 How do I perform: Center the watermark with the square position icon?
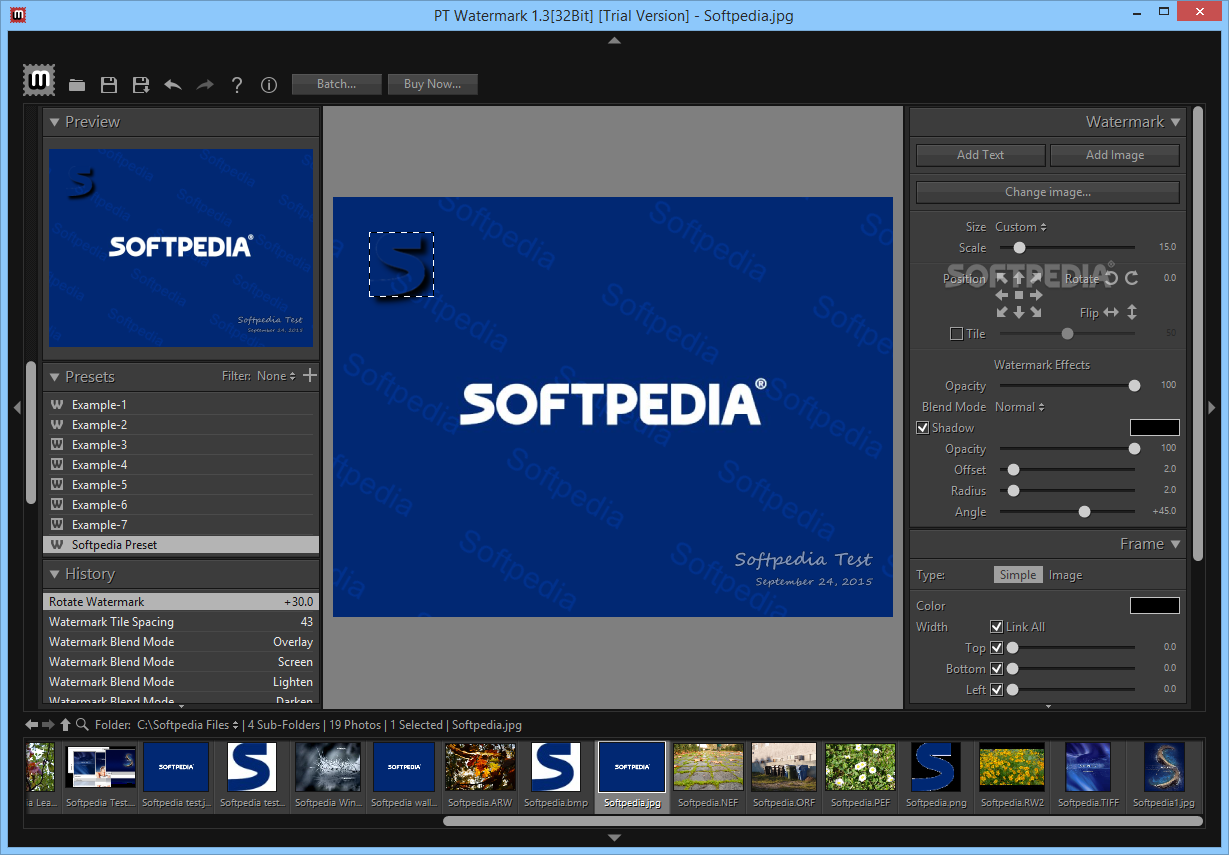1019,295
